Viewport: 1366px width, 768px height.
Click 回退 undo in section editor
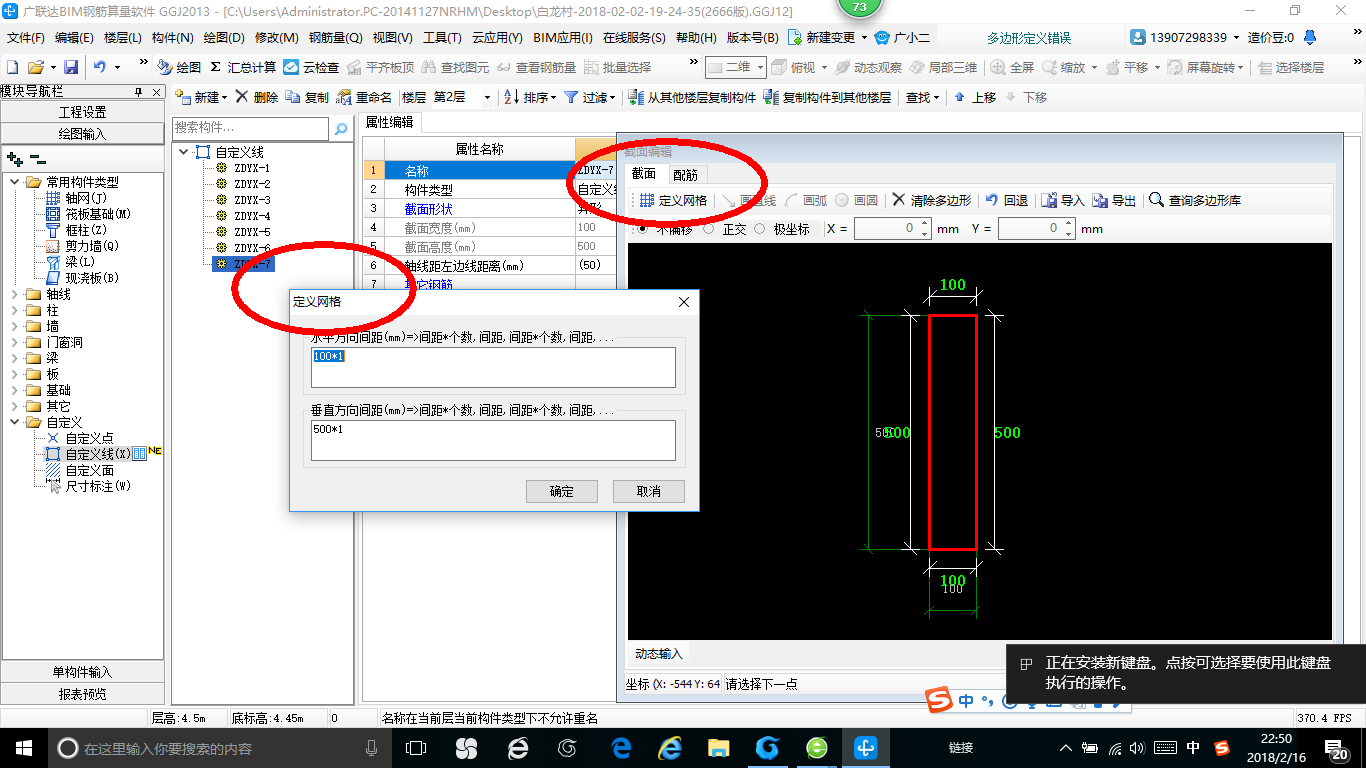[x=1006, y=200]
